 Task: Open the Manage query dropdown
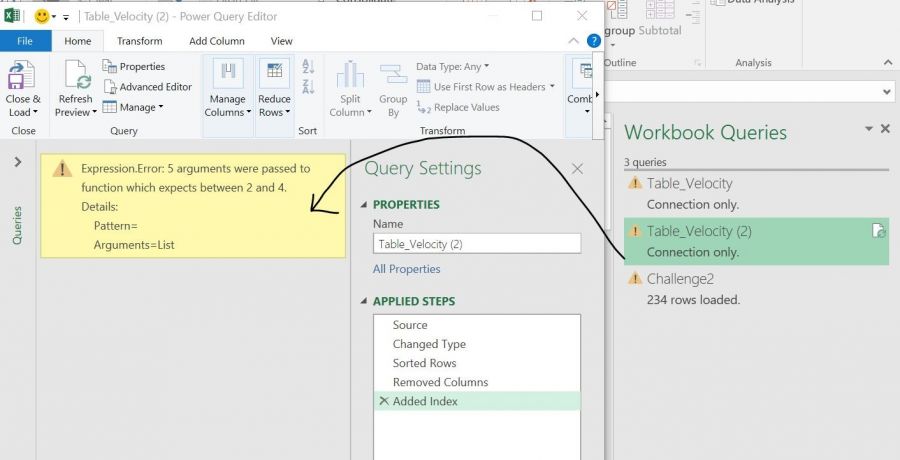tap(133, 107)
